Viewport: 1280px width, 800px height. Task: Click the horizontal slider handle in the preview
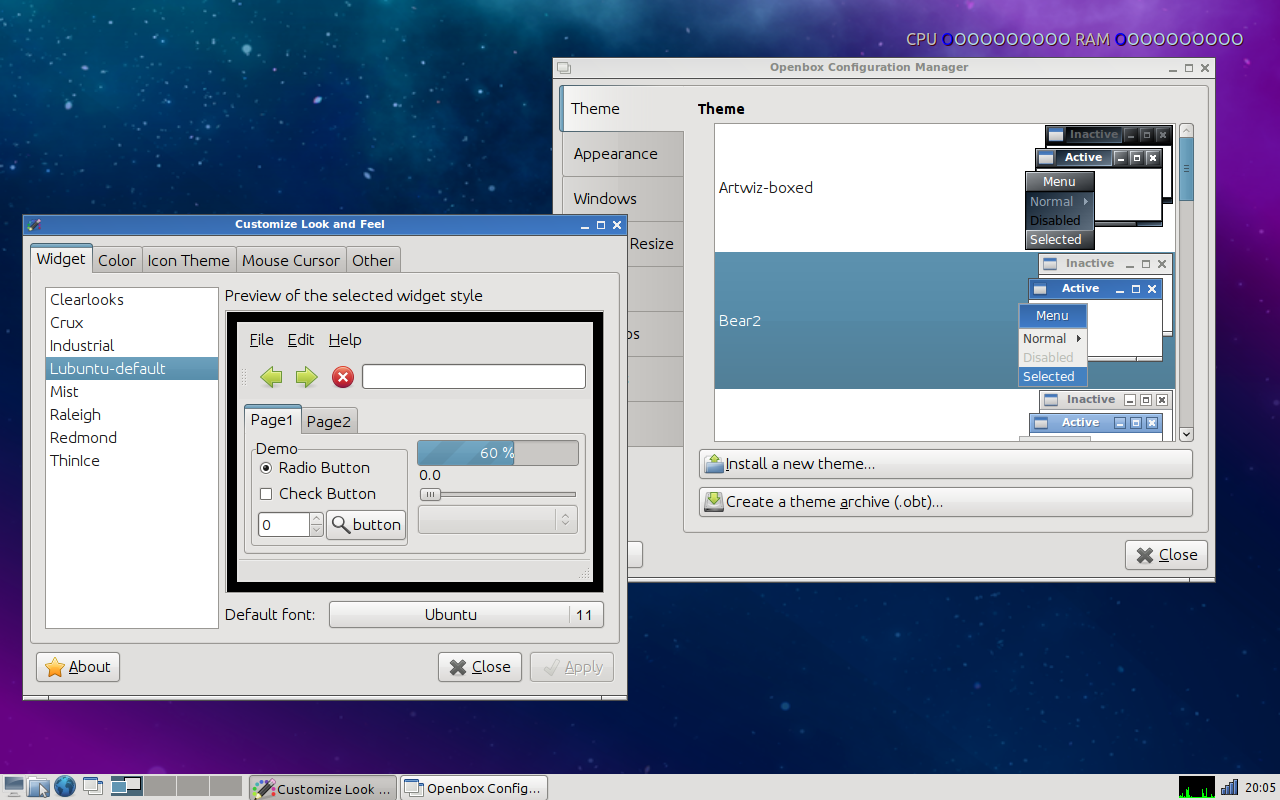point(430,494)
